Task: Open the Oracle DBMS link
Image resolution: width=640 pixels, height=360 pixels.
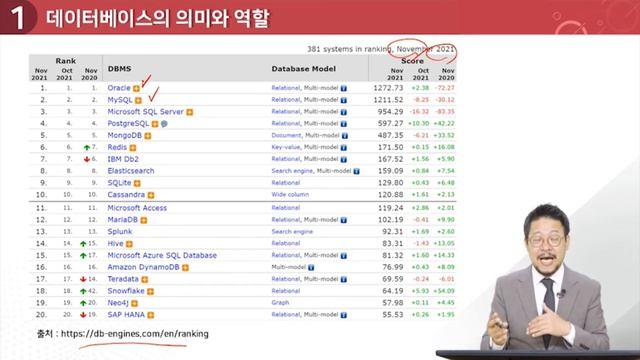Action: [119, 88]
